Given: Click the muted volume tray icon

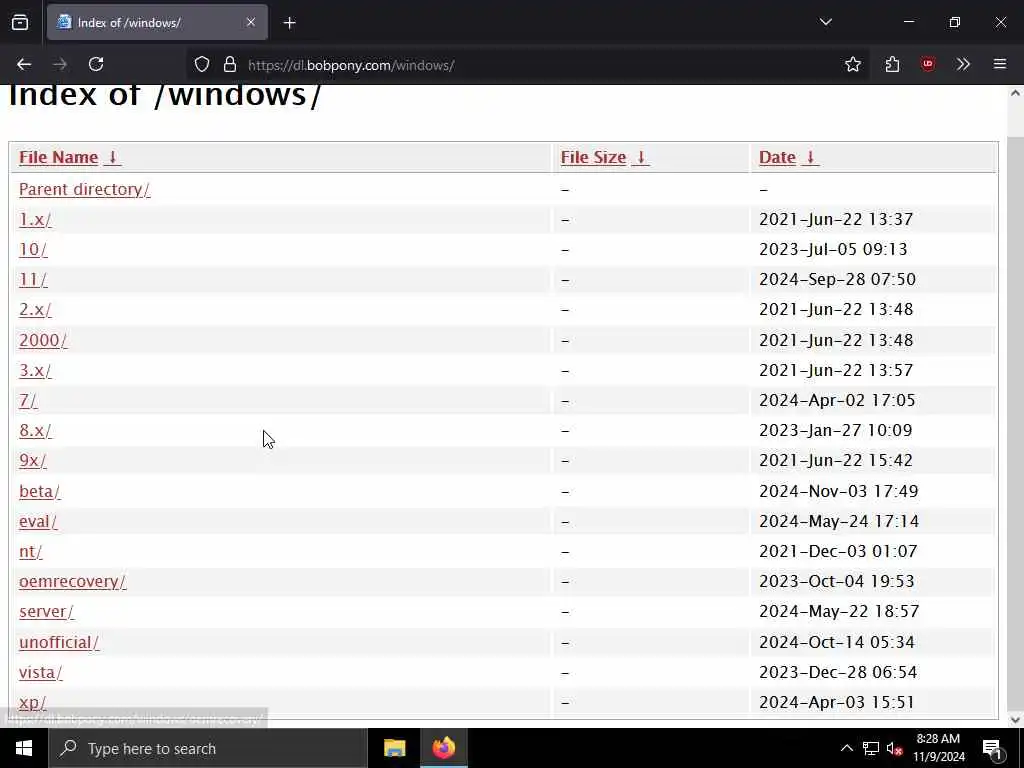Looking at the screenshot, I should 894,748.
